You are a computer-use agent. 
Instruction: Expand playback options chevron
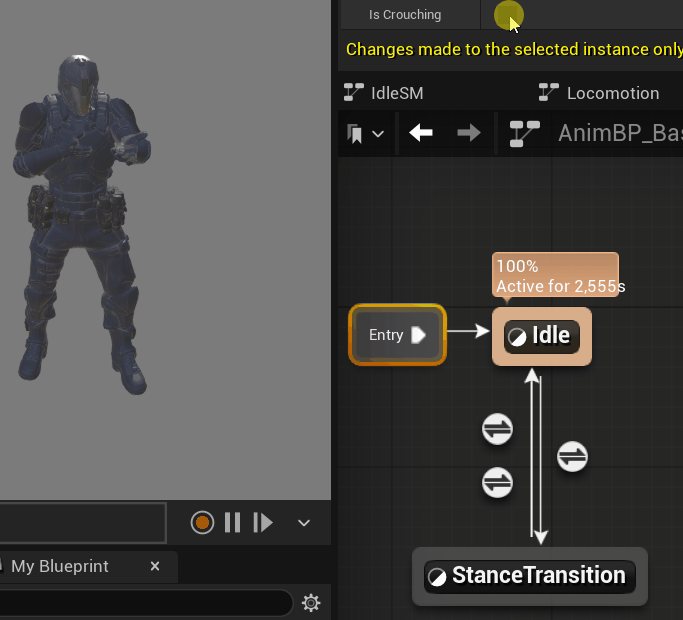(x=304, y=522)
